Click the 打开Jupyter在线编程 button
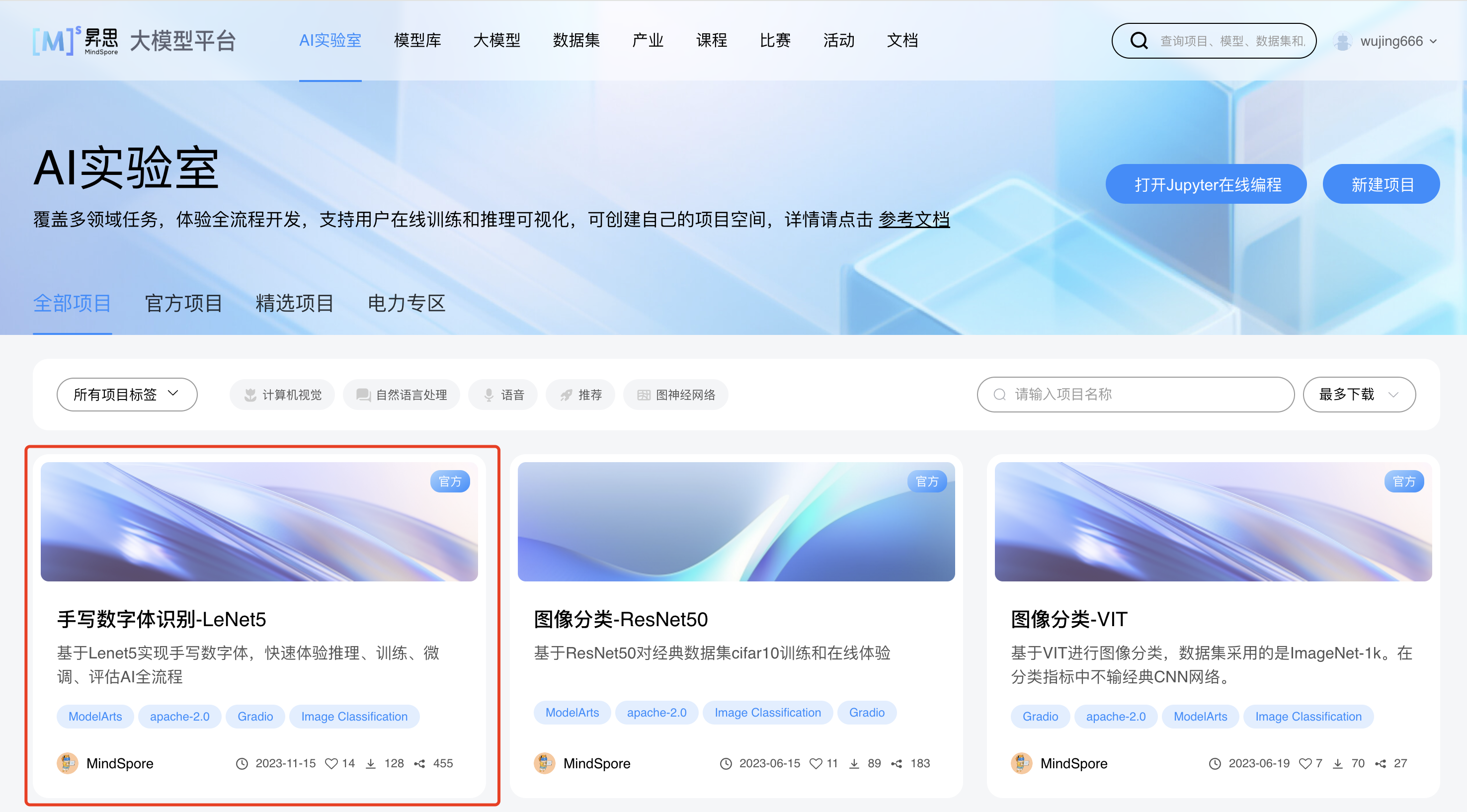The image size is (1467, 812). pos(1206,184)
